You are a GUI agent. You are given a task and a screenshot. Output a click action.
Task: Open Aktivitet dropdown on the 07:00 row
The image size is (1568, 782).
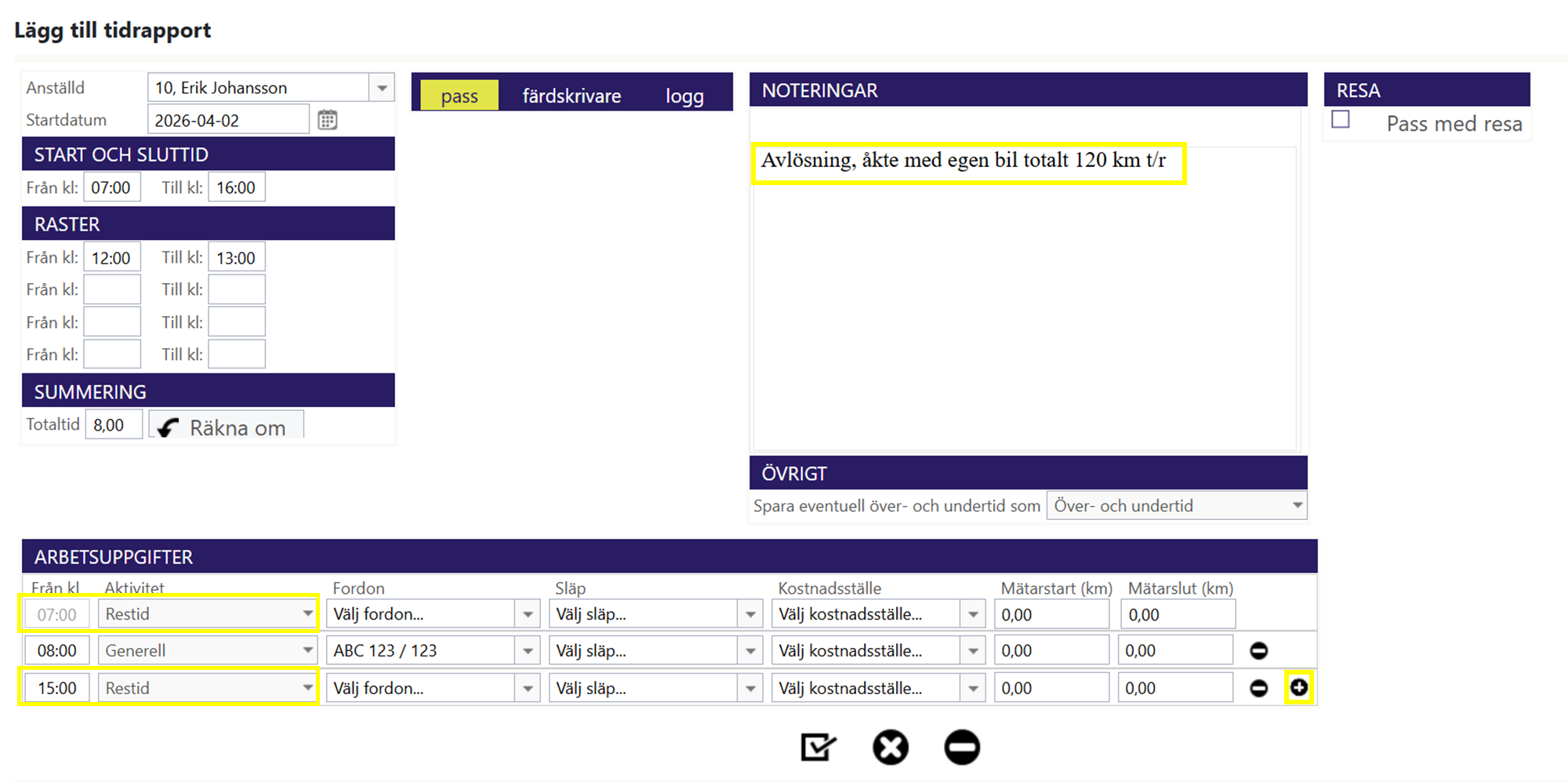point(307,614)
